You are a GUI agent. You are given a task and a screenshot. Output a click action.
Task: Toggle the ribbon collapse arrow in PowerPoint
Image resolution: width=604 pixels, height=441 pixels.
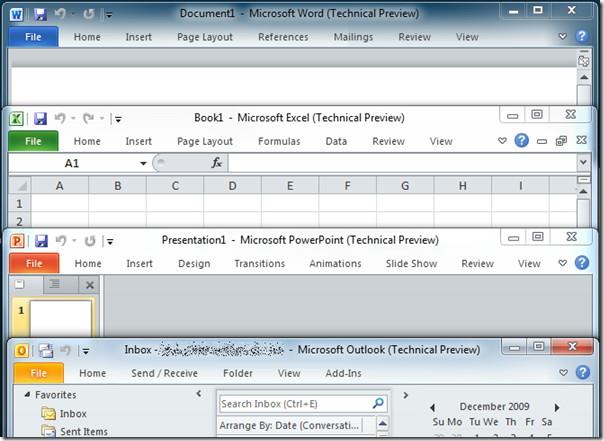(x=562, y=264)
